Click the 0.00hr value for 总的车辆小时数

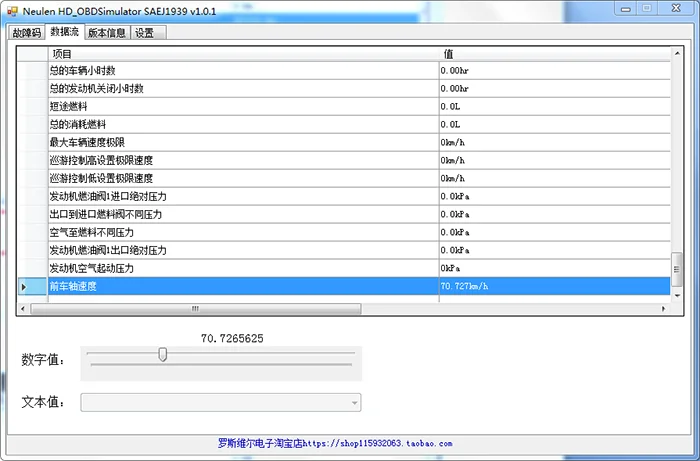555,71
